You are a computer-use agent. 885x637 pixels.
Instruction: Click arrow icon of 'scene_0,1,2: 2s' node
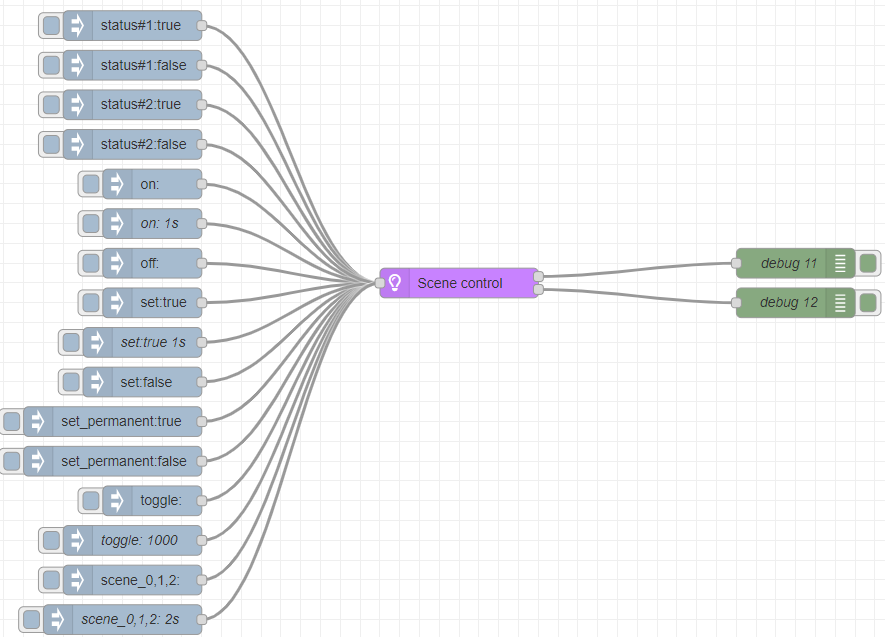coord(58,620)
